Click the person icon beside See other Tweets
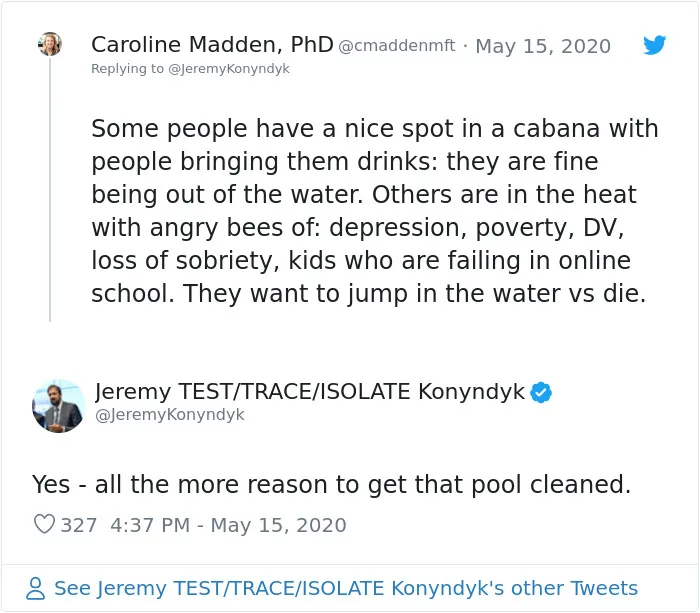This screenshot has width=700, height=613. (35, 588)
